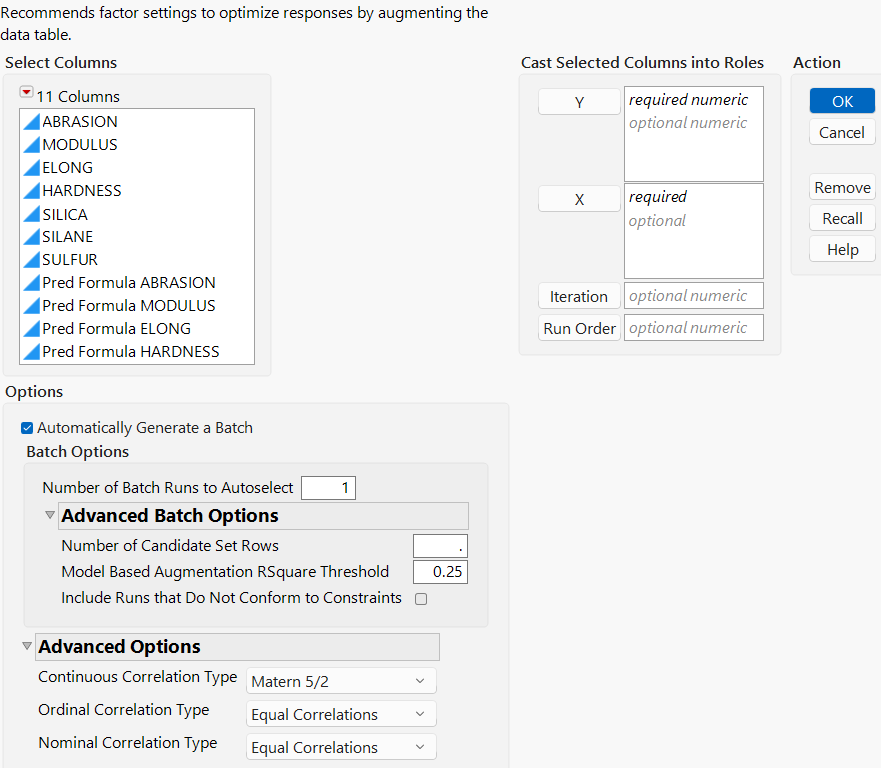Screen dimensions: 881x768
Task: Open the red triangle menu above the column list
Action: click(x=25, y=91)
